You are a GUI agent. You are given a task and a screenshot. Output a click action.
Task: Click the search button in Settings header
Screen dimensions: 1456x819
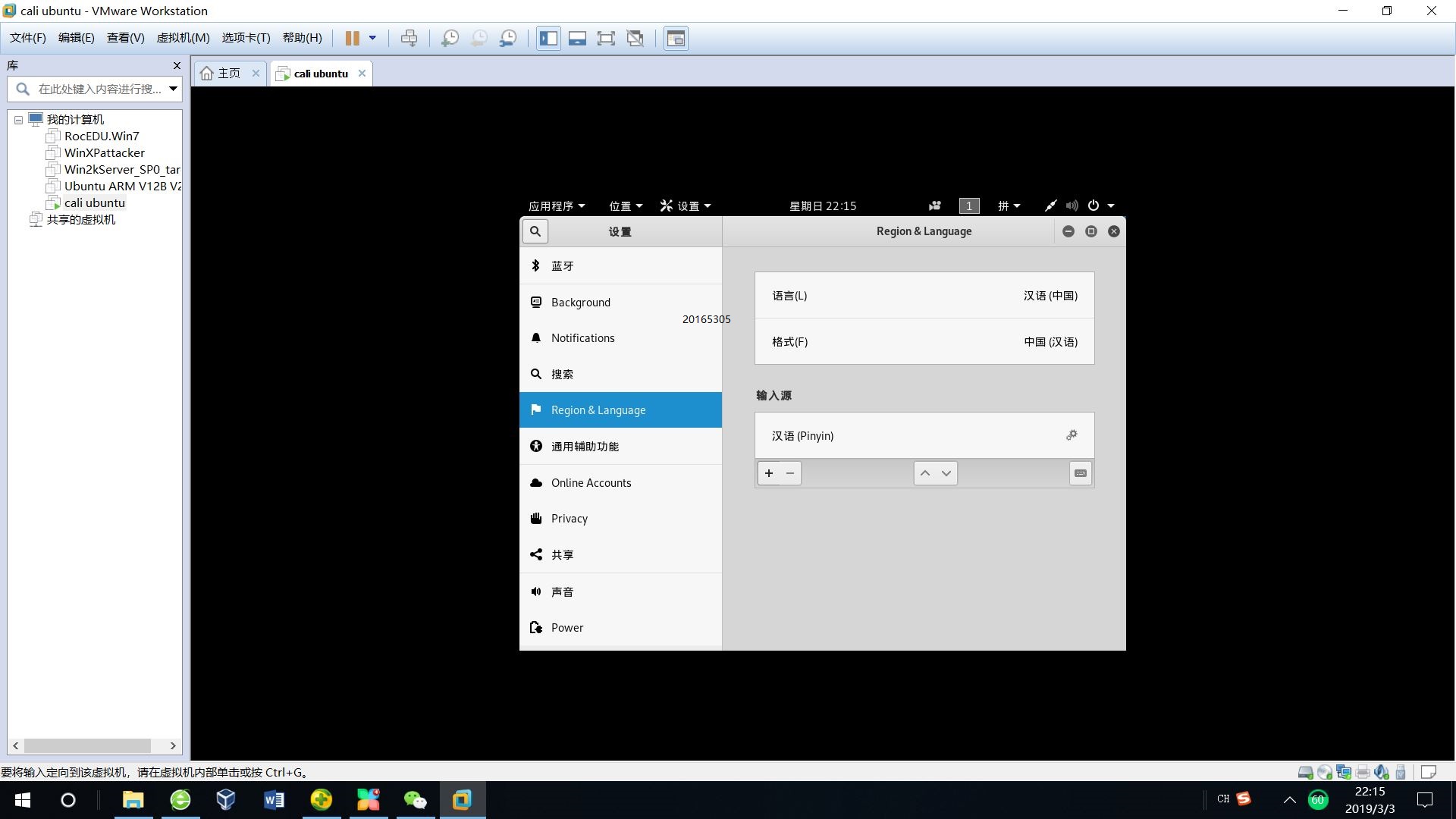tap(535, 231)
